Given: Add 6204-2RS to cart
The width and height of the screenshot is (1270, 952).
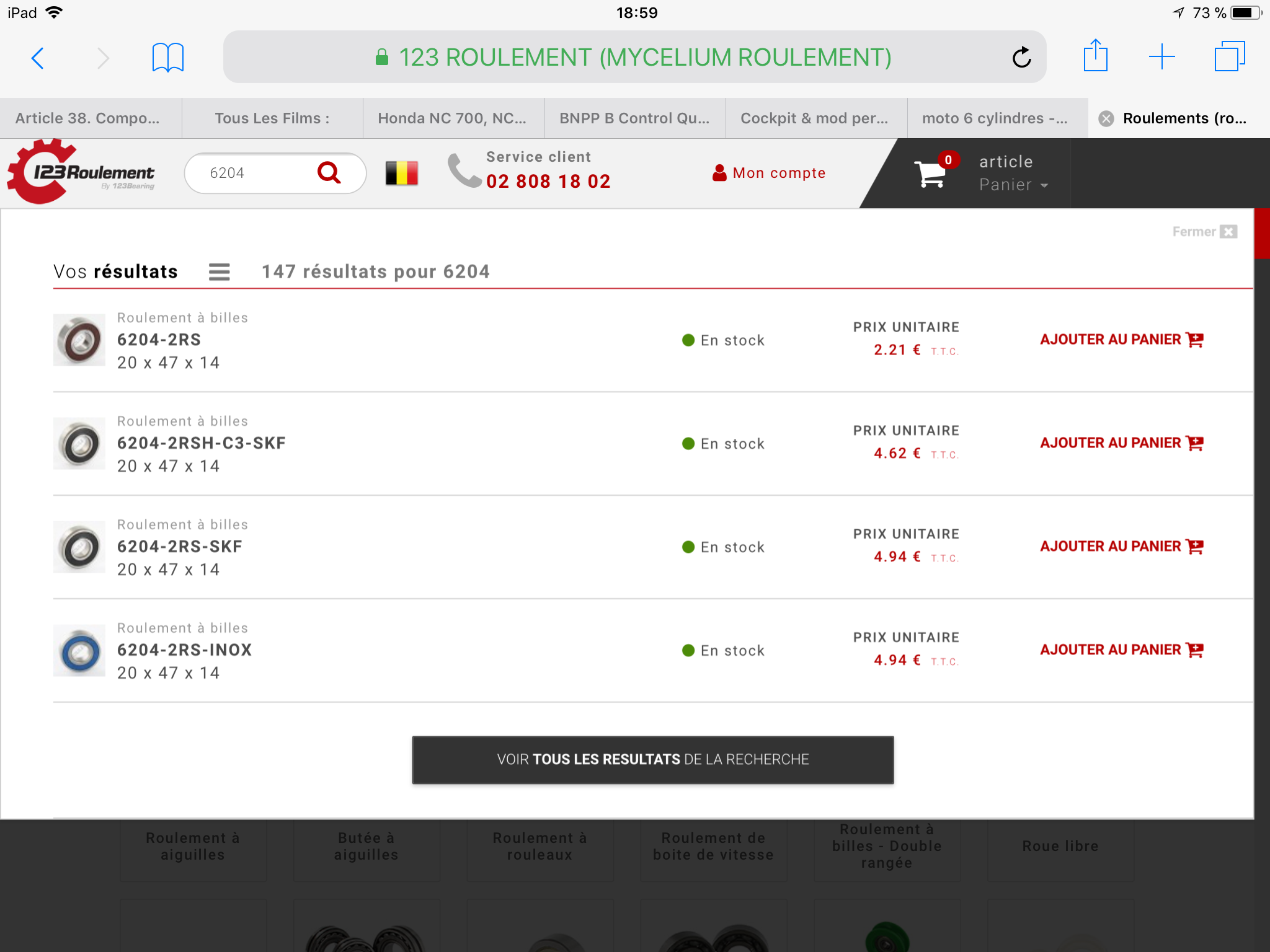Looking at the screenshot, I should (x=1121, y=340).
